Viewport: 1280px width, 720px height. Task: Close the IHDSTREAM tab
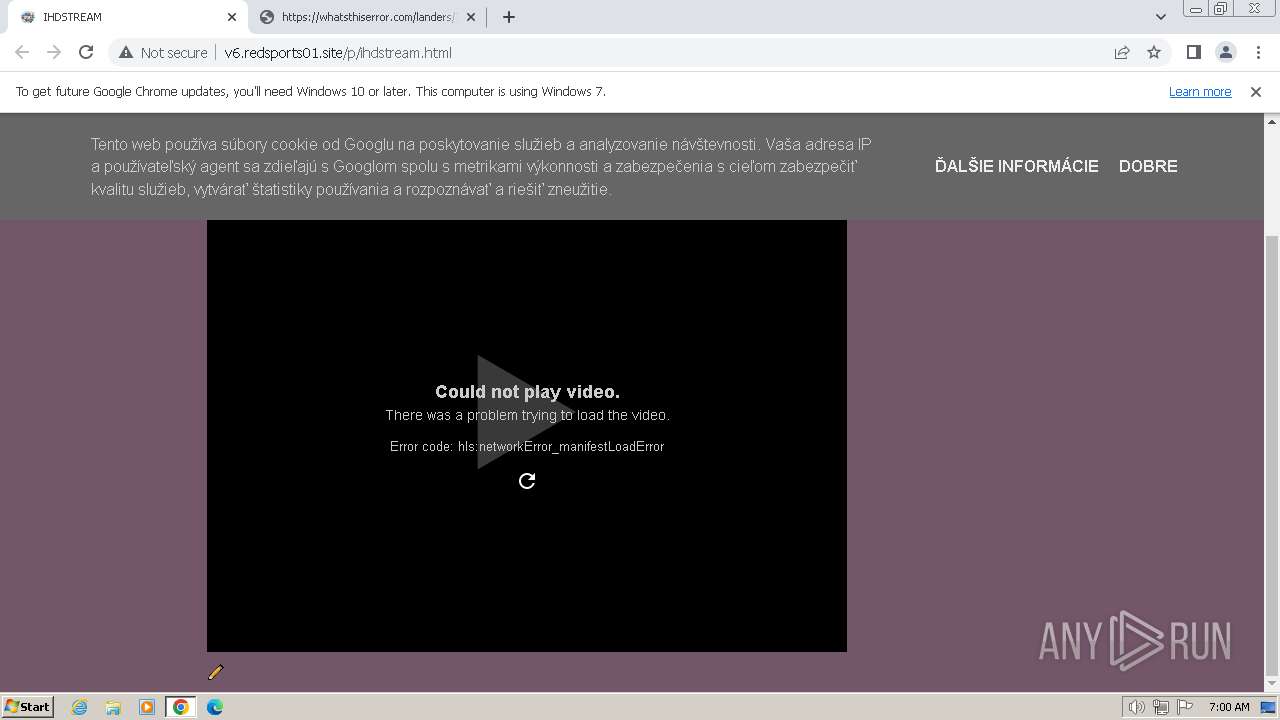click(x=232, y=17)
